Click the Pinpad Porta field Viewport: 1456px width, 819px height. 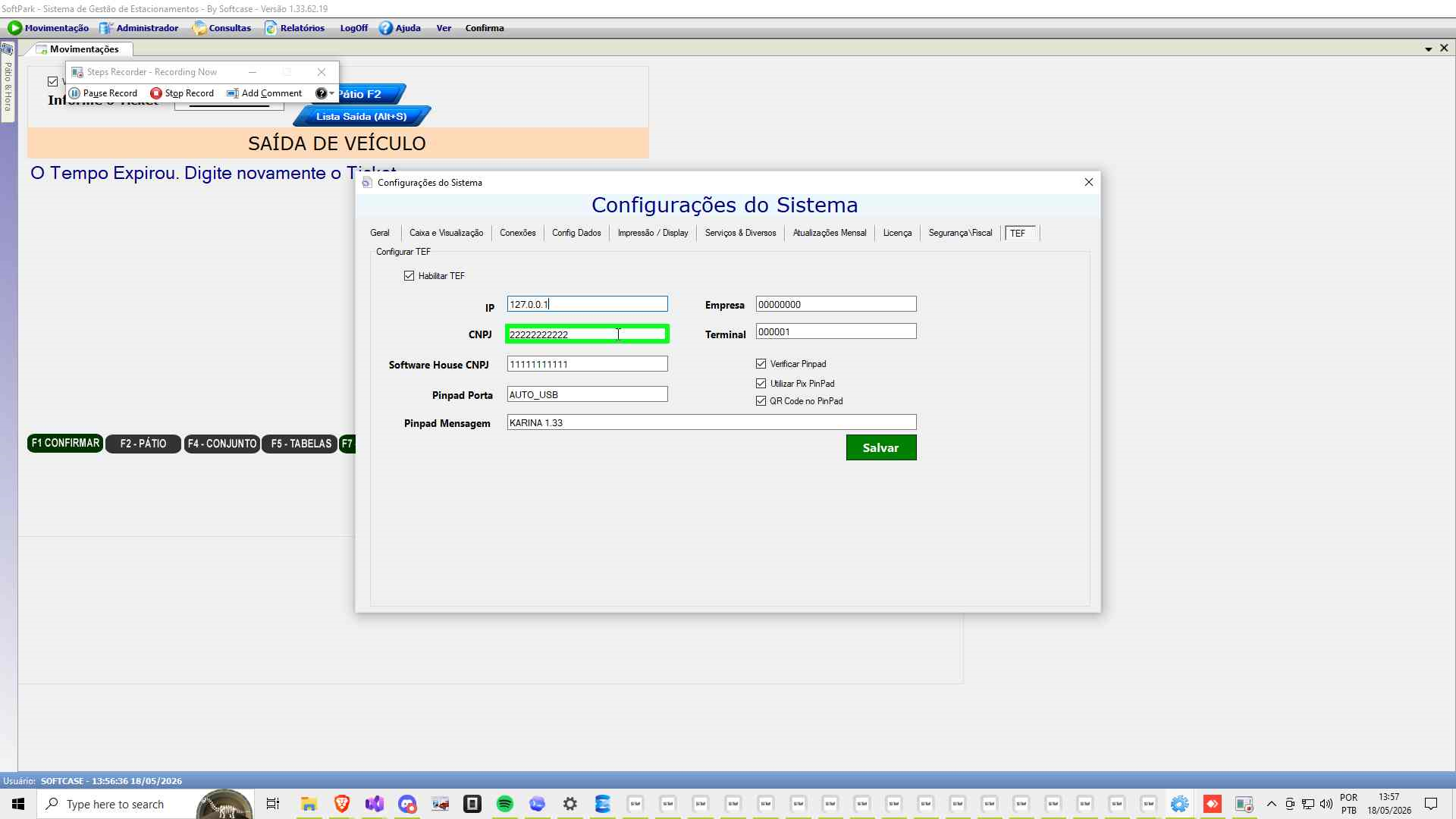point(587,394)
